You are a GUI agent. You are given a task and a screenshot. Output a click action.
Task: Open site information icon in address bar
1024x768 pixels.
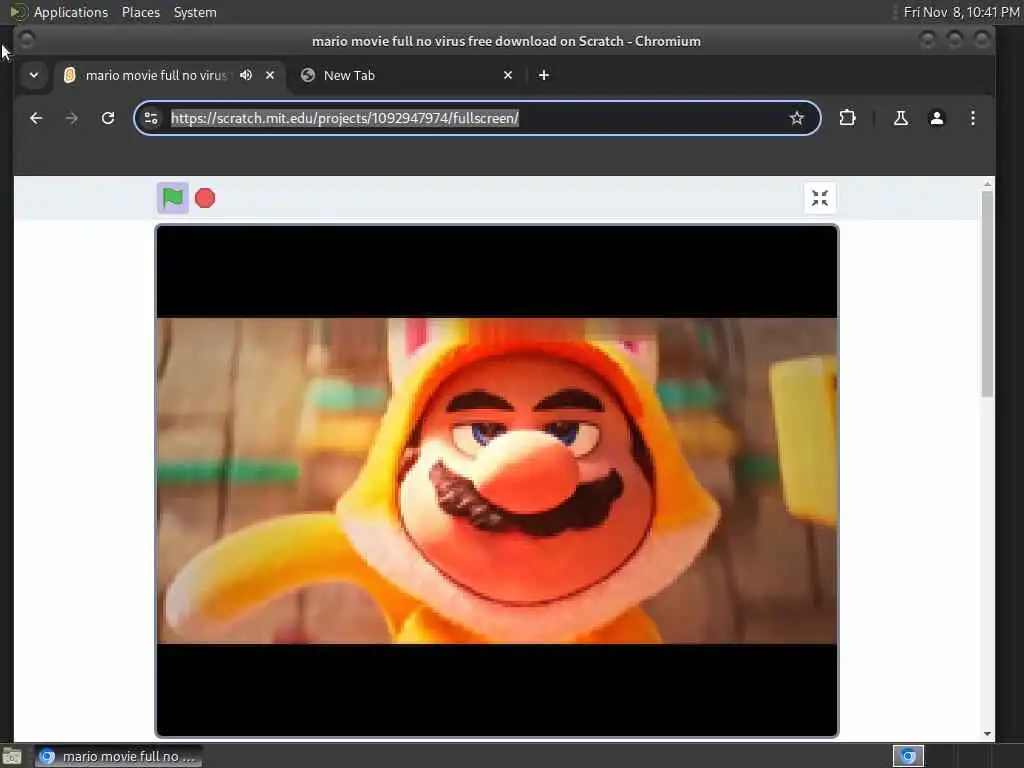151,118
